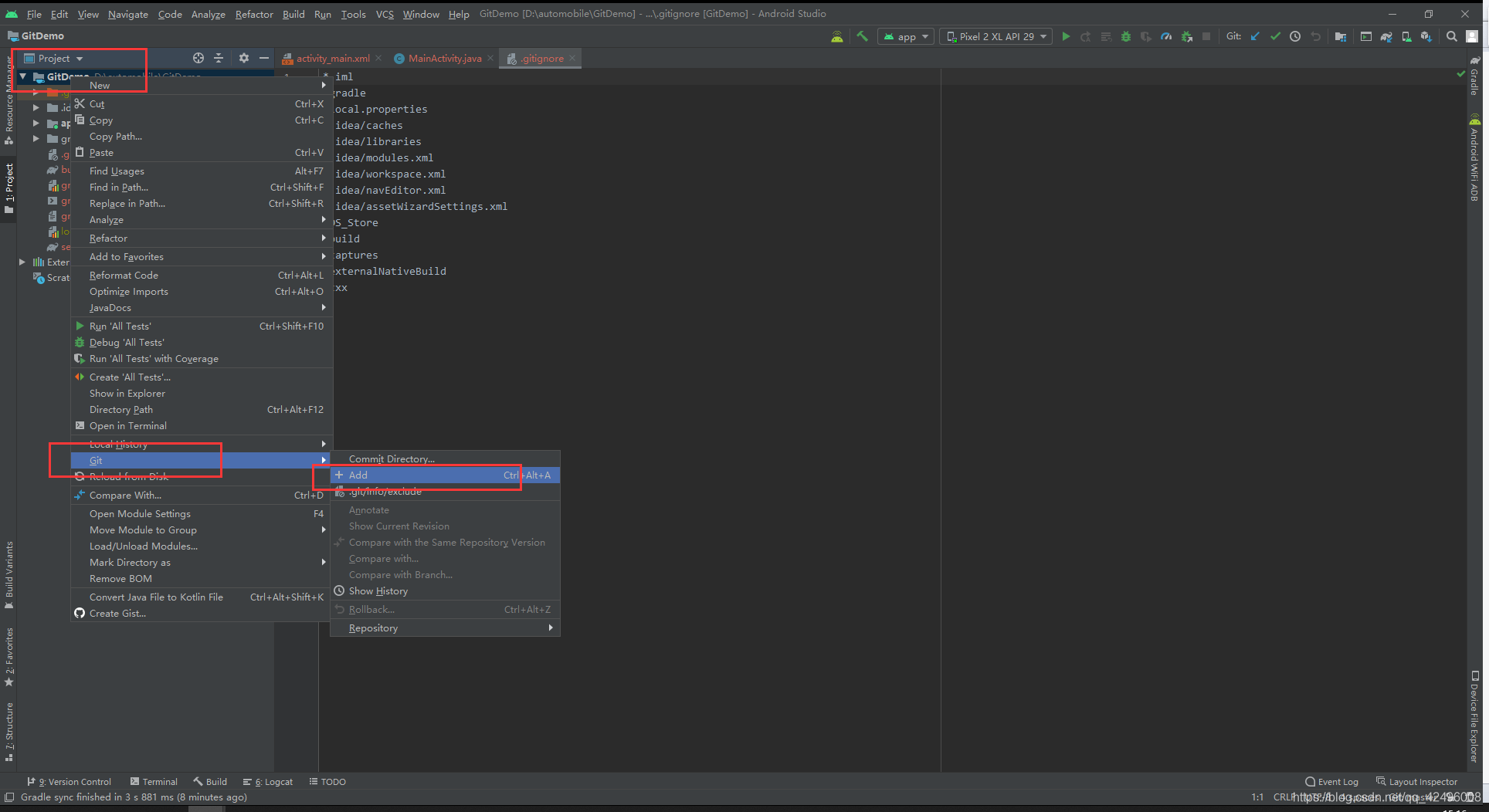Screen dimensions: 1489x812
Task: Open Pixel 2 XL API 29 device dropdown
Action: pos(995,36)
